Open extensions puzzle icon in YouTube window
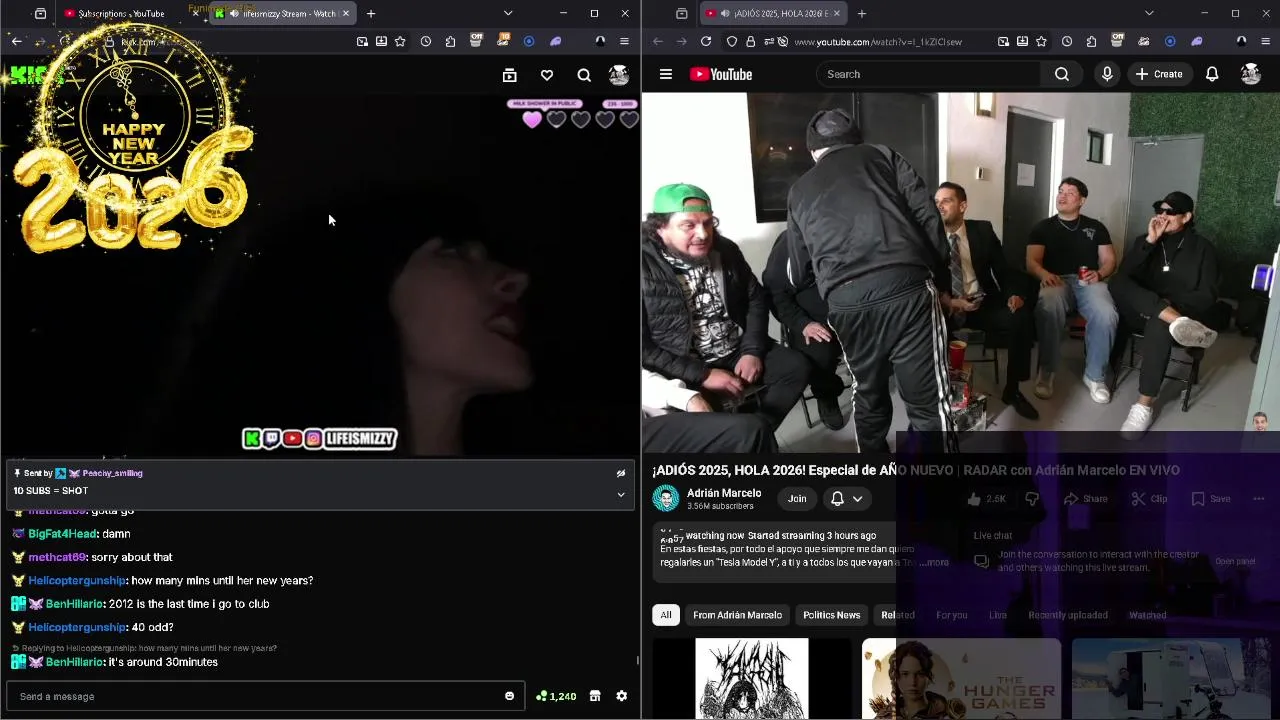The image size is (1280, 720). [x=1091, y=41]
